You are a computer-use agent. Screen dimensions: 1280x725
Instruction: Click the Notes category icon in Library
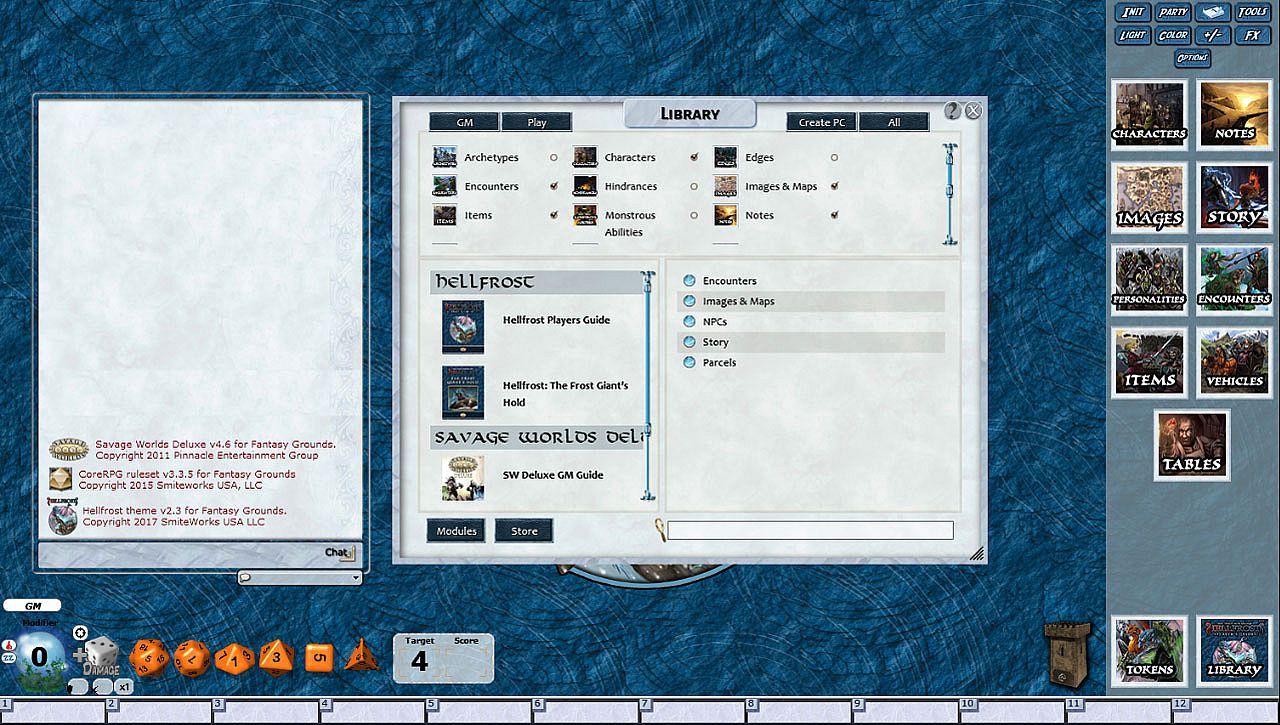coord(726,215)
